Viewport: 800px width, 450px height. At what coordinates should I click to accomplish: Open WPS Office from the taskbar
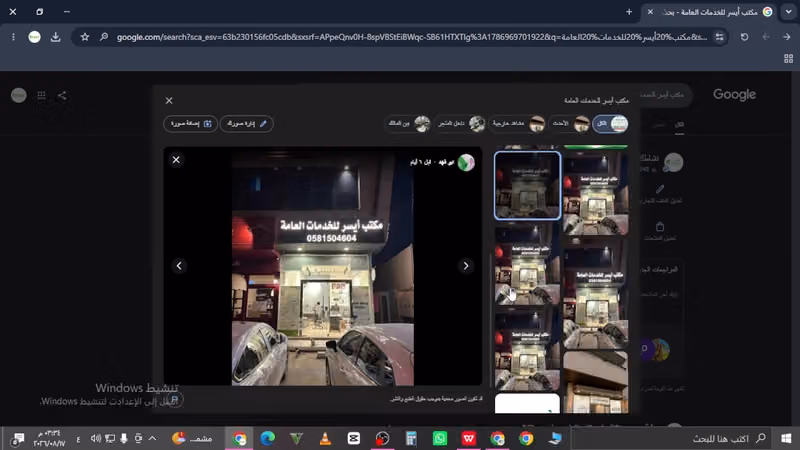tap(468, 438)
